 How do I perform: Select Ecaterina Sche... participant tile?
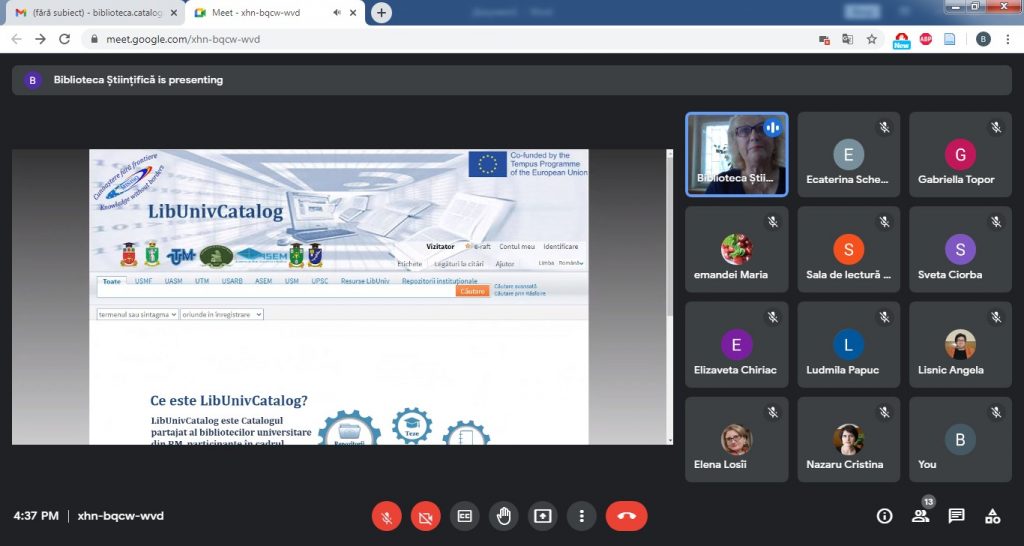pos(848,154)
